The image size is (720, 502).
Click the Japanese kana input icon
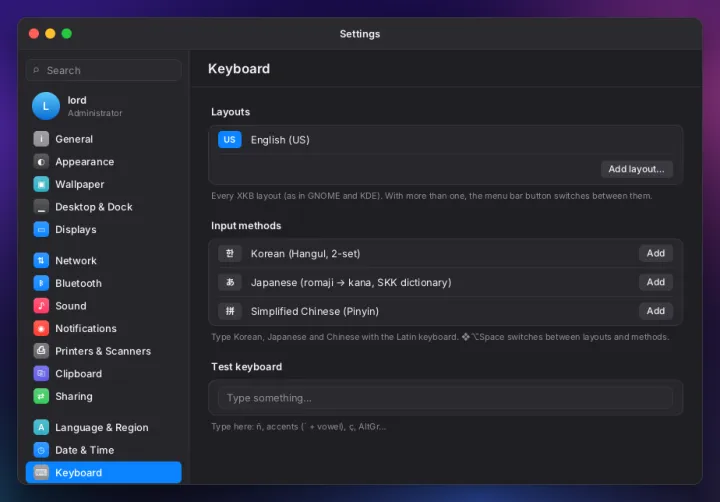tap(230, 282)
